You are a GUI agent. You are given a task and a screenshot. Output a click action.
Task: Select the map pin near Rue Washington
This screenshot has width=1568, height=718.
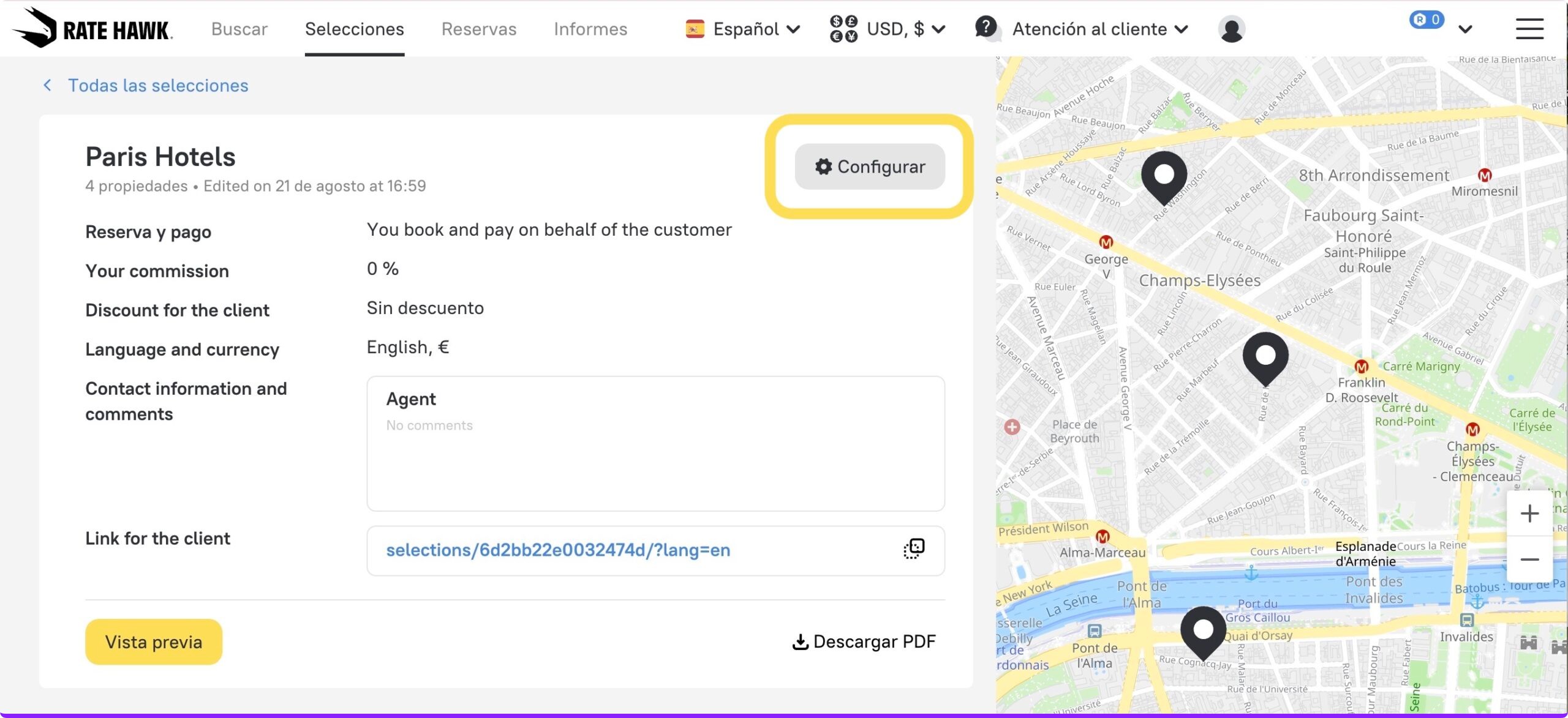[x=1164, y=176]
